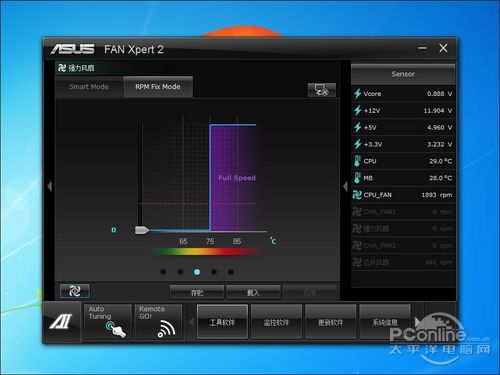Viewport: 500px width, 375px height.
Task: Click the Remote GO! wireless icon
Action: 166,329
